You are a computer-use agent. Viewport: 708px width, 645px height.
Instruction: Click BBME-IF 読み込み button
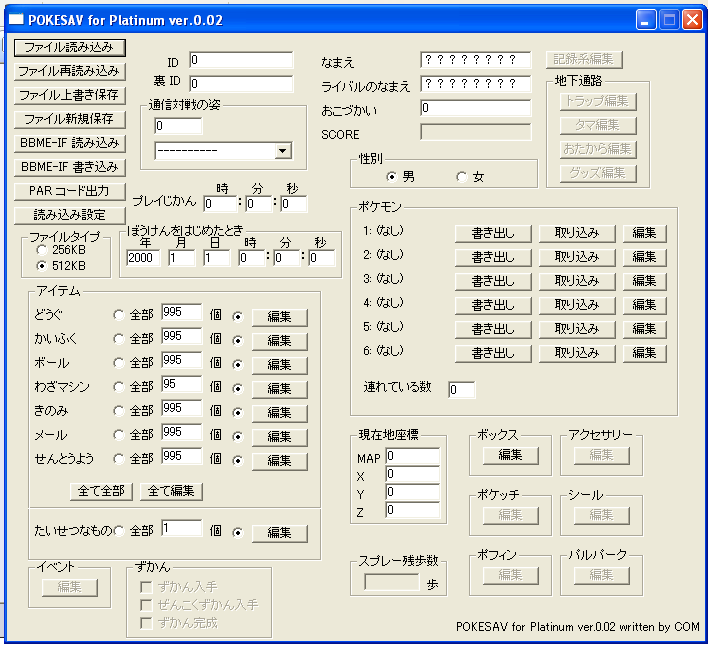pyautogui.click(x=70, y=143)
